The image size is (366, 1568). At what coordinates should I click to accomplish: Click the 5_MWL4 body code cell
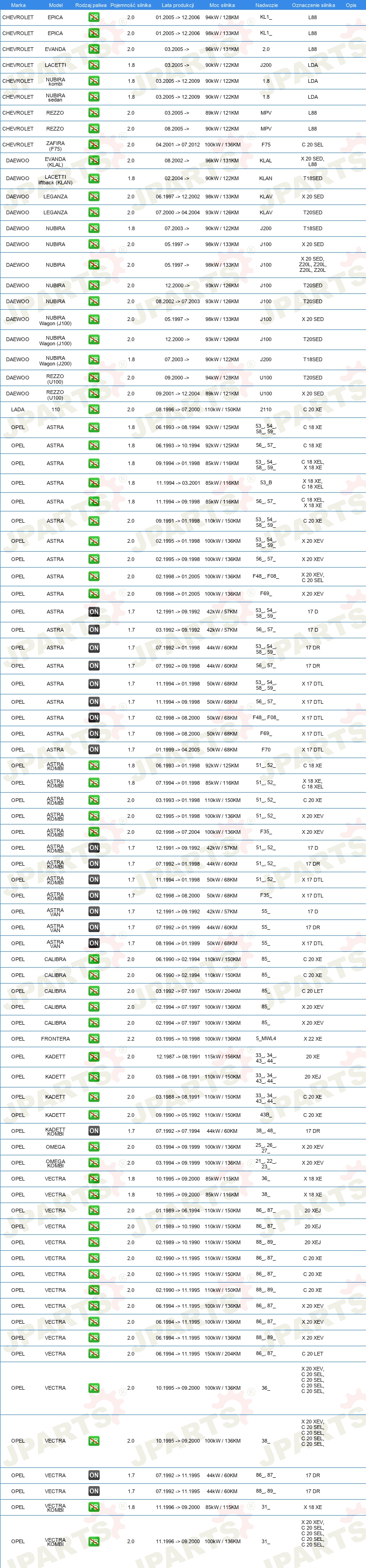point(266,1039)
